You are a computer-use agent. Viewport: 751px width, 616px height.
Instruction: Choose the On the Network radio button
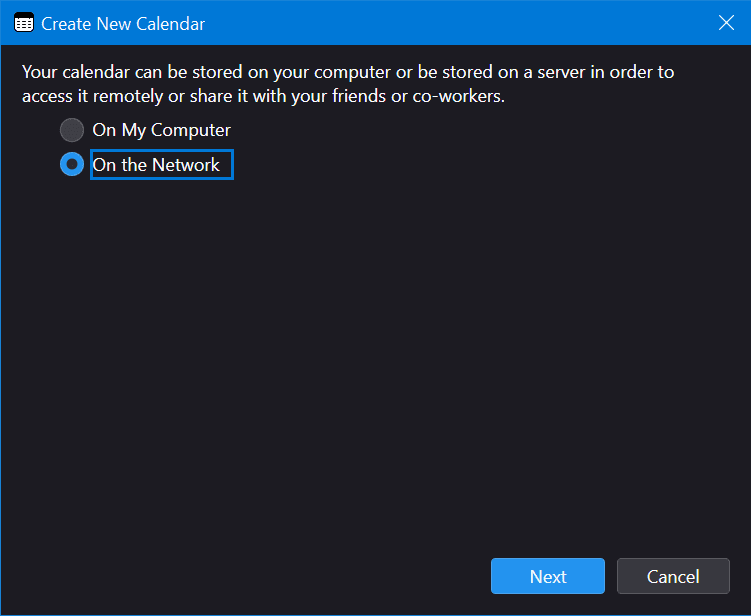(x=72, y=165)
